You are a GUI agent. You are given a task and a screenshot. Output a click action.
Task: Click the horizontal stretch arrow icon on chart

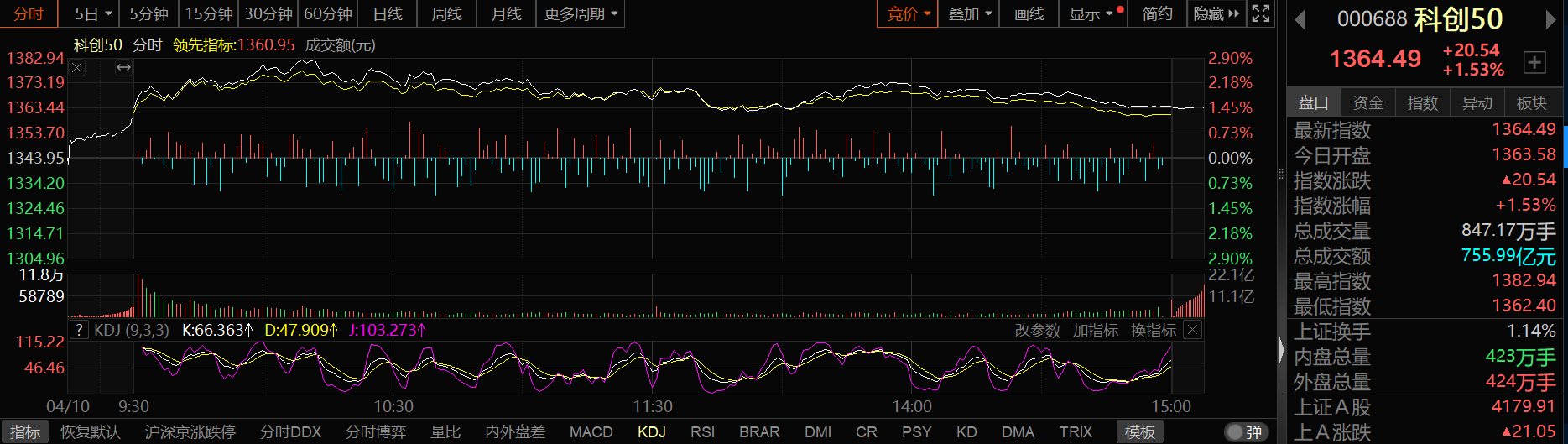point(123,67)
